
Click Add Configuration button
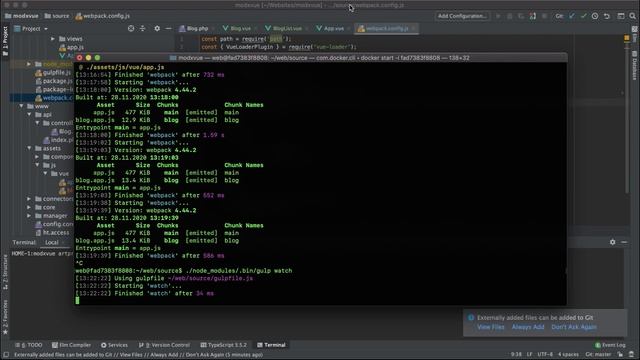coord(462,16)
